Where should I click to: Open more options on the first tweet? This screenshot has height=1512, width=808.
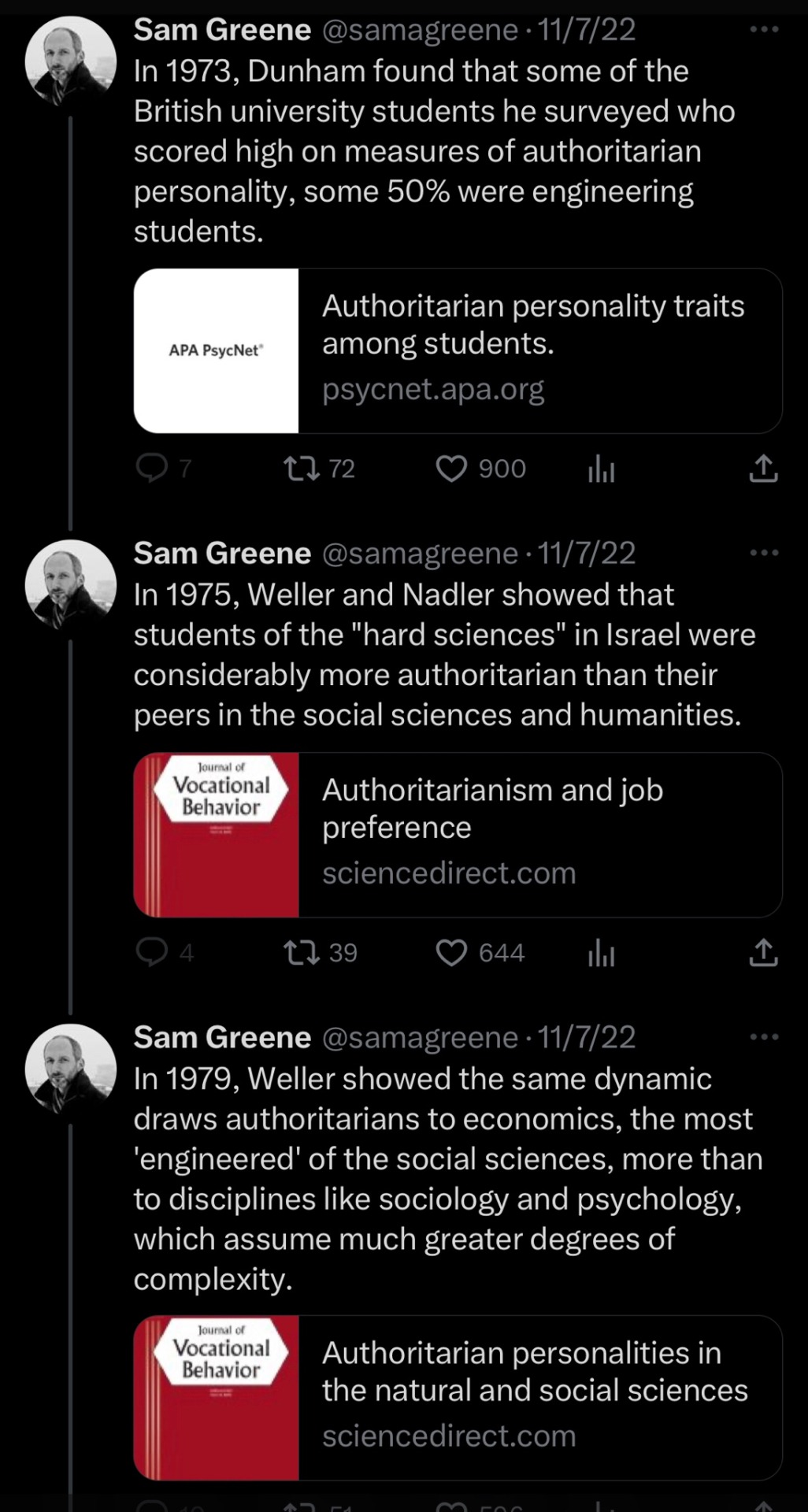point(764,30)
